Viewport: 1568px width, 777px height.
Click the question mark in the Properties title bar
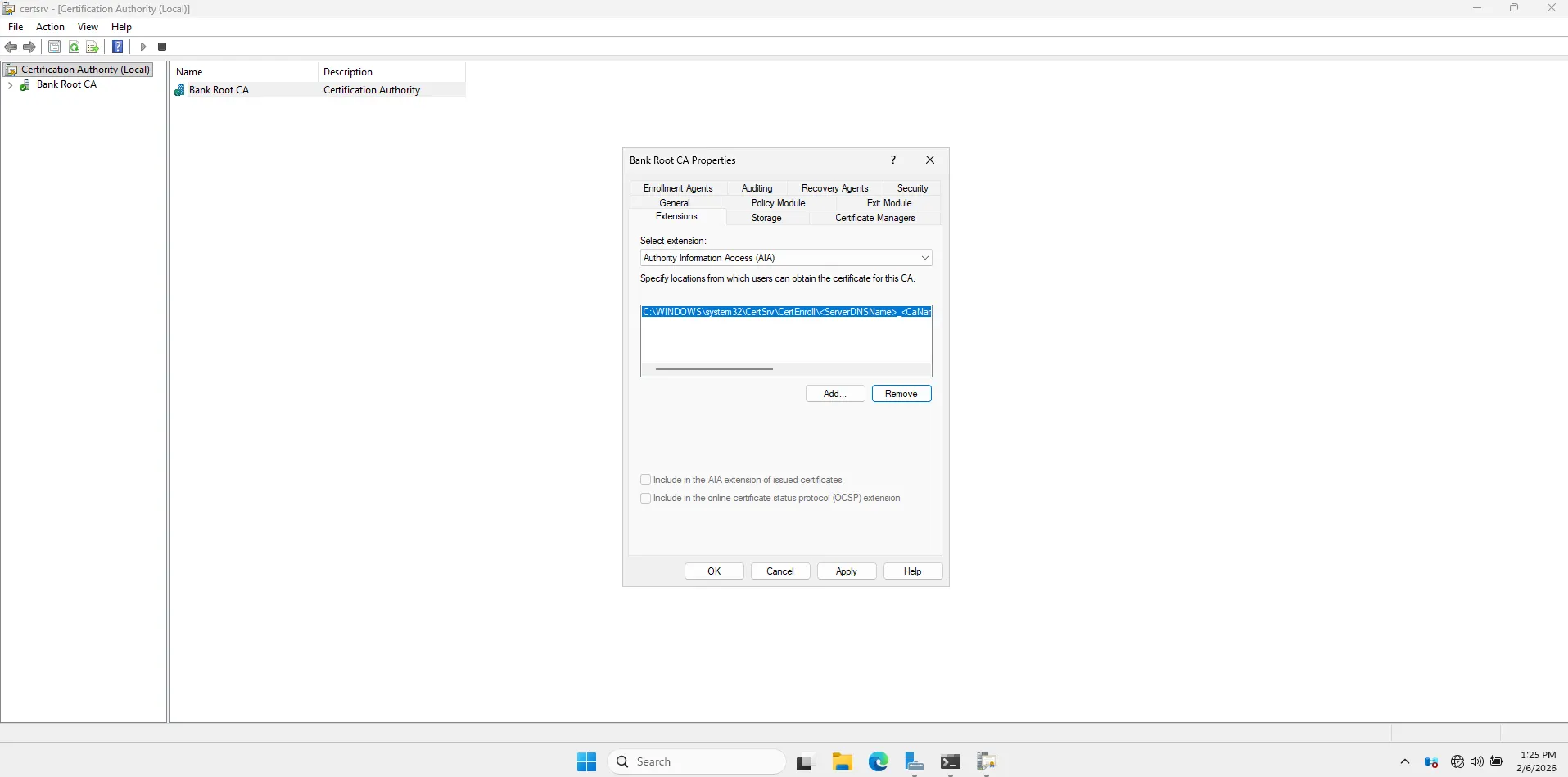pyautogui.click(x=893, y=160)
